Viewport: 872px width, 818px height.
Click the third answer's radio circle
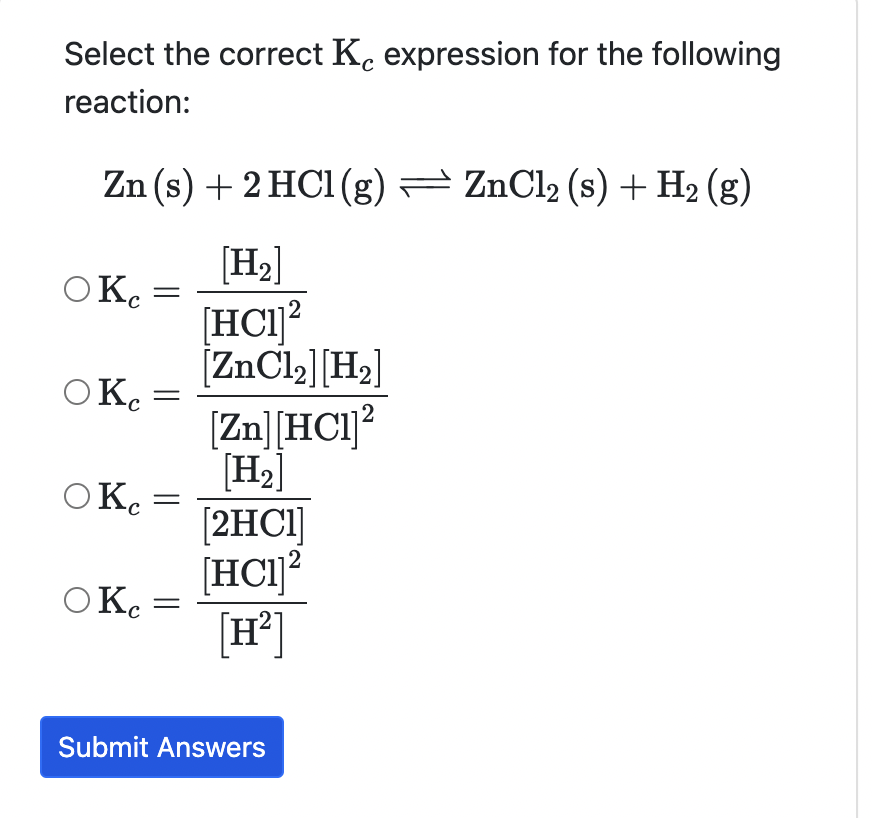(x=75, y=495)
